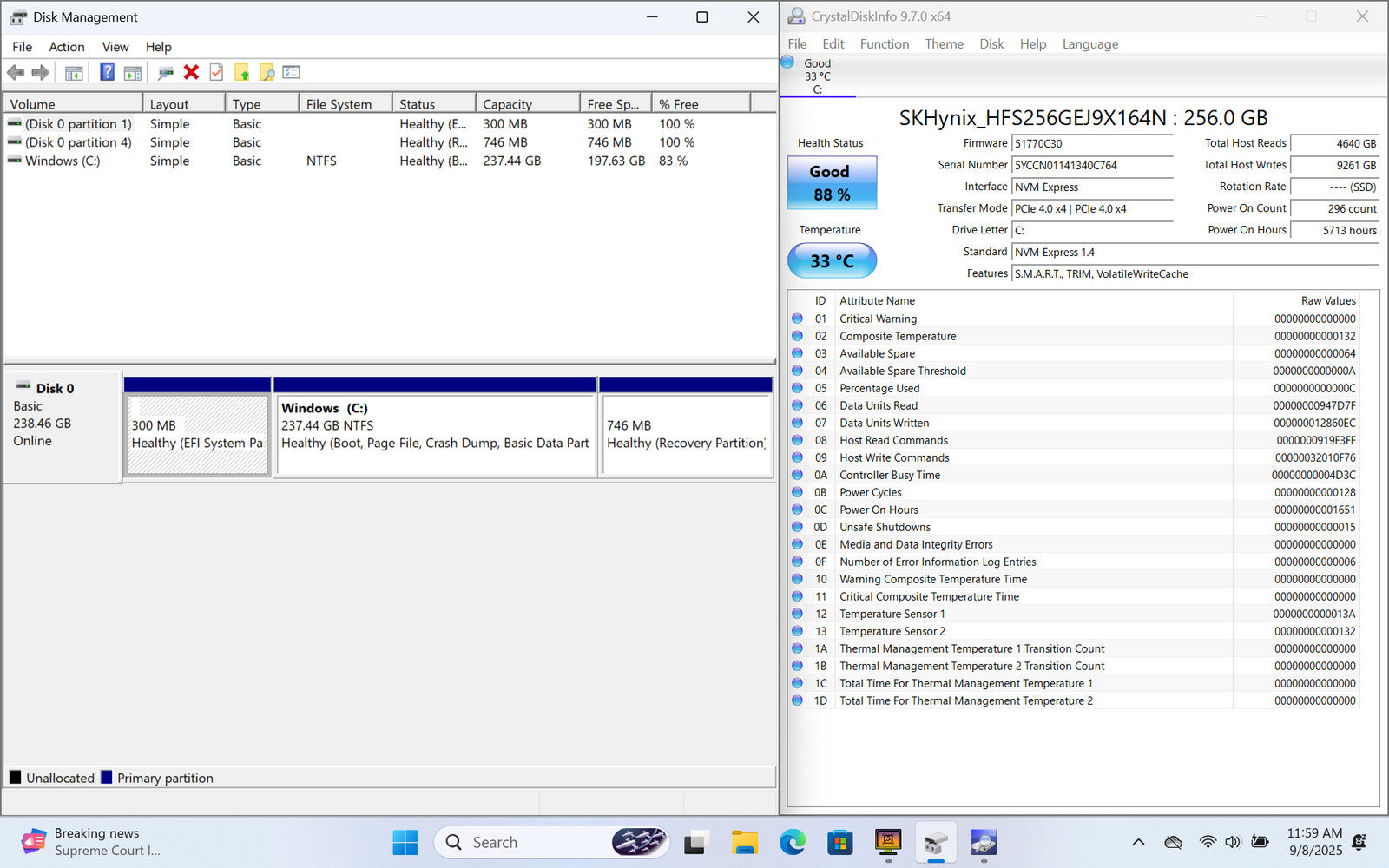Open the Help menu in Disk Management
The height and width of the screenshot is (868, 1389).
click(x=158, y=47)
